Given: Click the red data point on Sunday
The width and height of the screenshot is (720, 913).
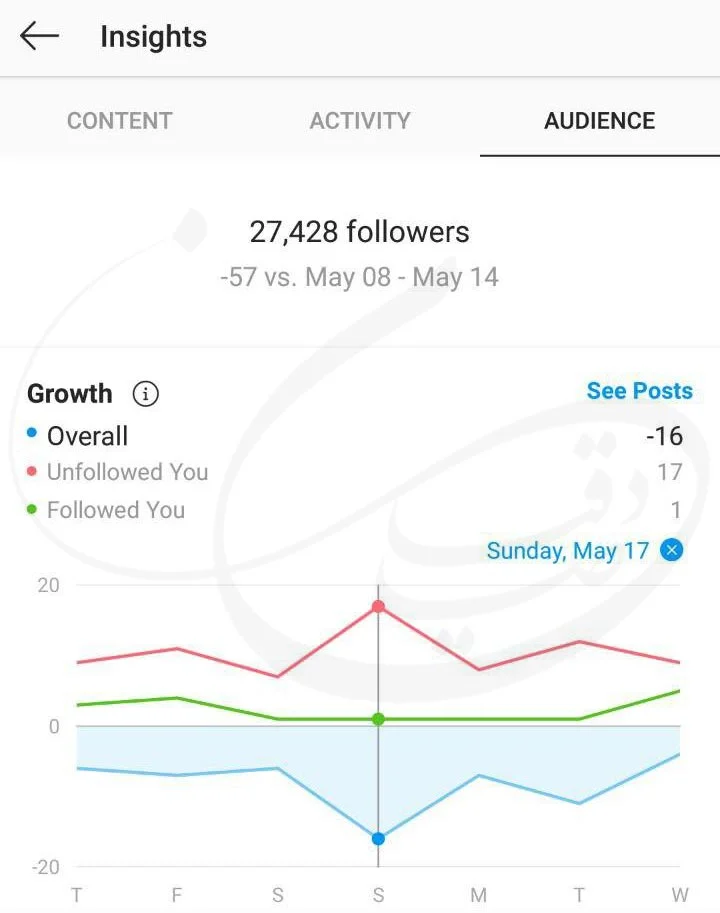Looking at the screenshot, I should click(378, 607).
